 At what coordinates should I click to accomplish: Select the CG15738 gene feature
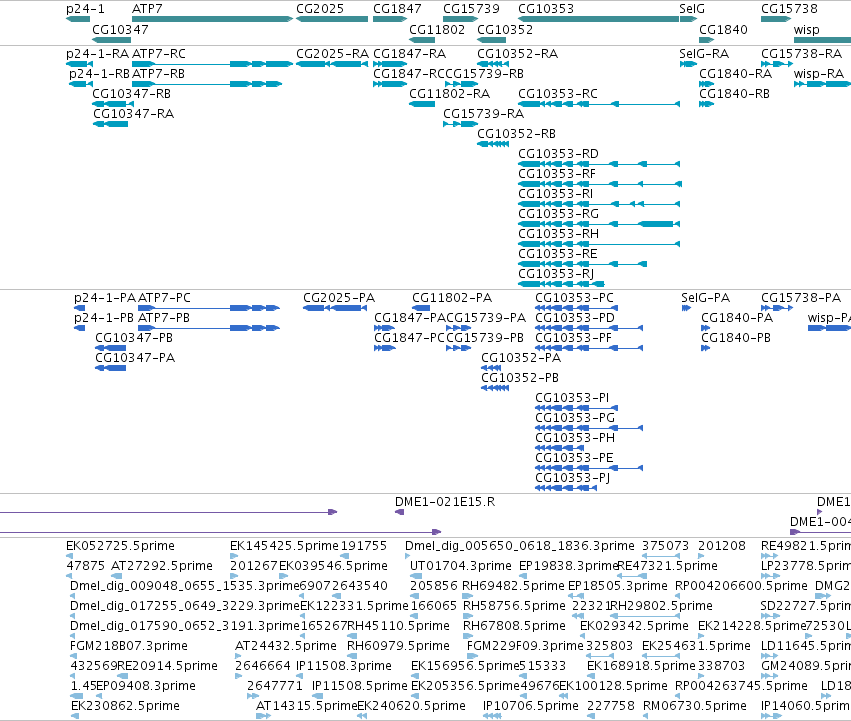[x=776, y=19]
